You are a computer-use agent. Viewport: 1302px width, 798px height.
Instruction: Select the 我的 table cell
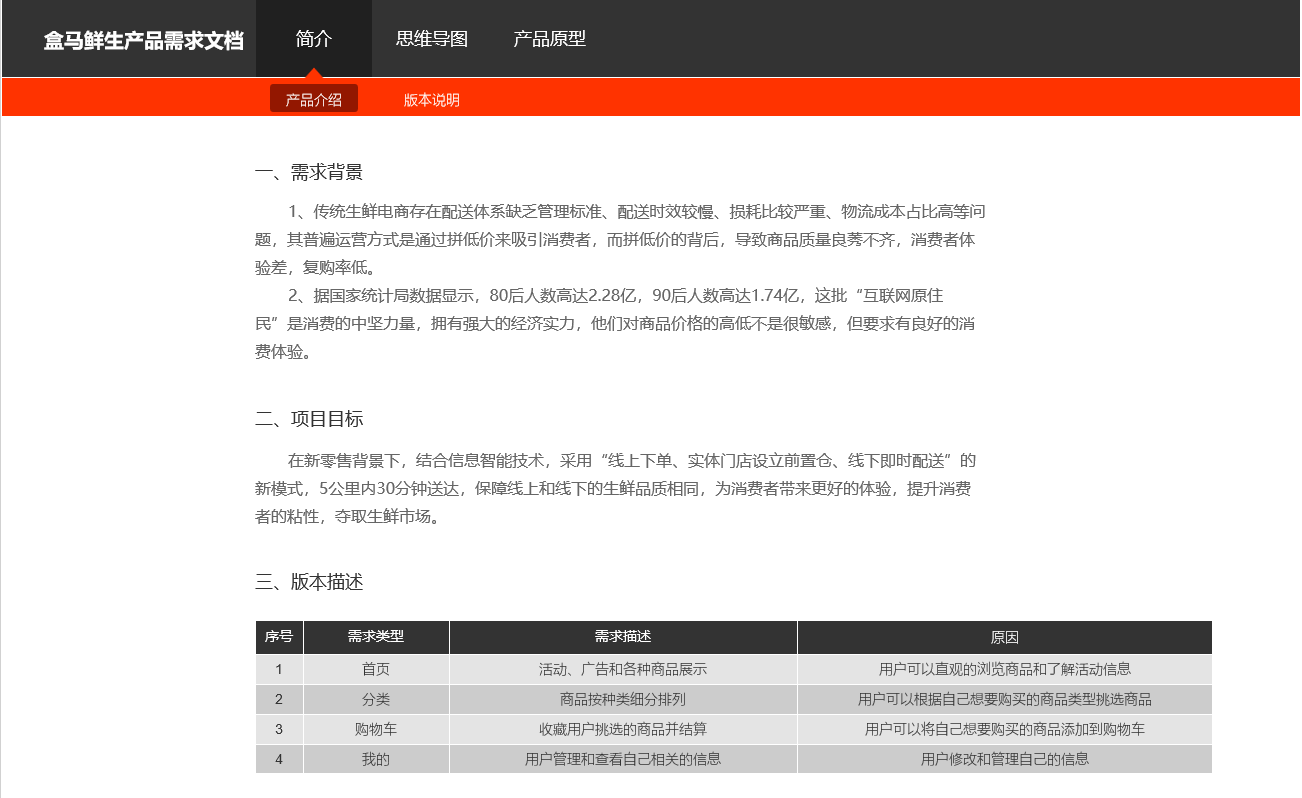[376, 759]
